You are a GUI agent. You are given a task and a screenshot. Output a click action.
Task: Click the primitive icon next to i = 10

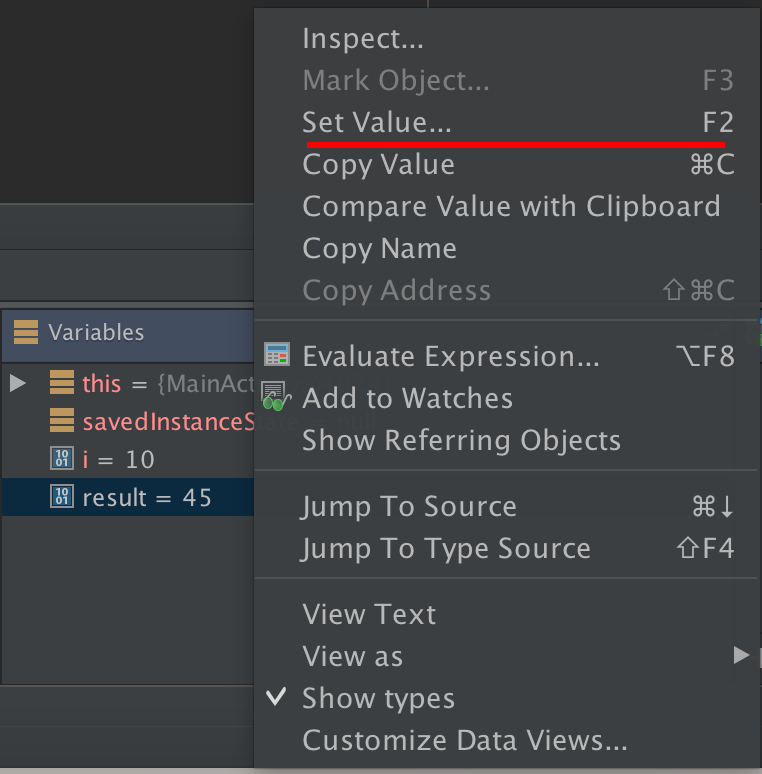62,458
